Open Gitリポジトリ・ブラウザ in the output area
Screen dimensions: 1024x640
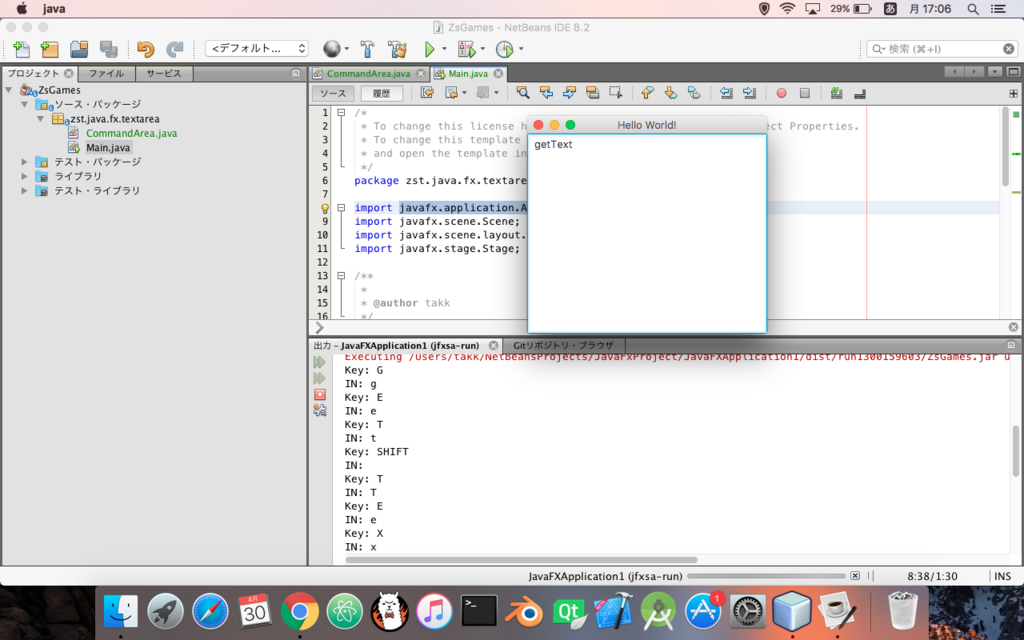click(x=565, y=346)
